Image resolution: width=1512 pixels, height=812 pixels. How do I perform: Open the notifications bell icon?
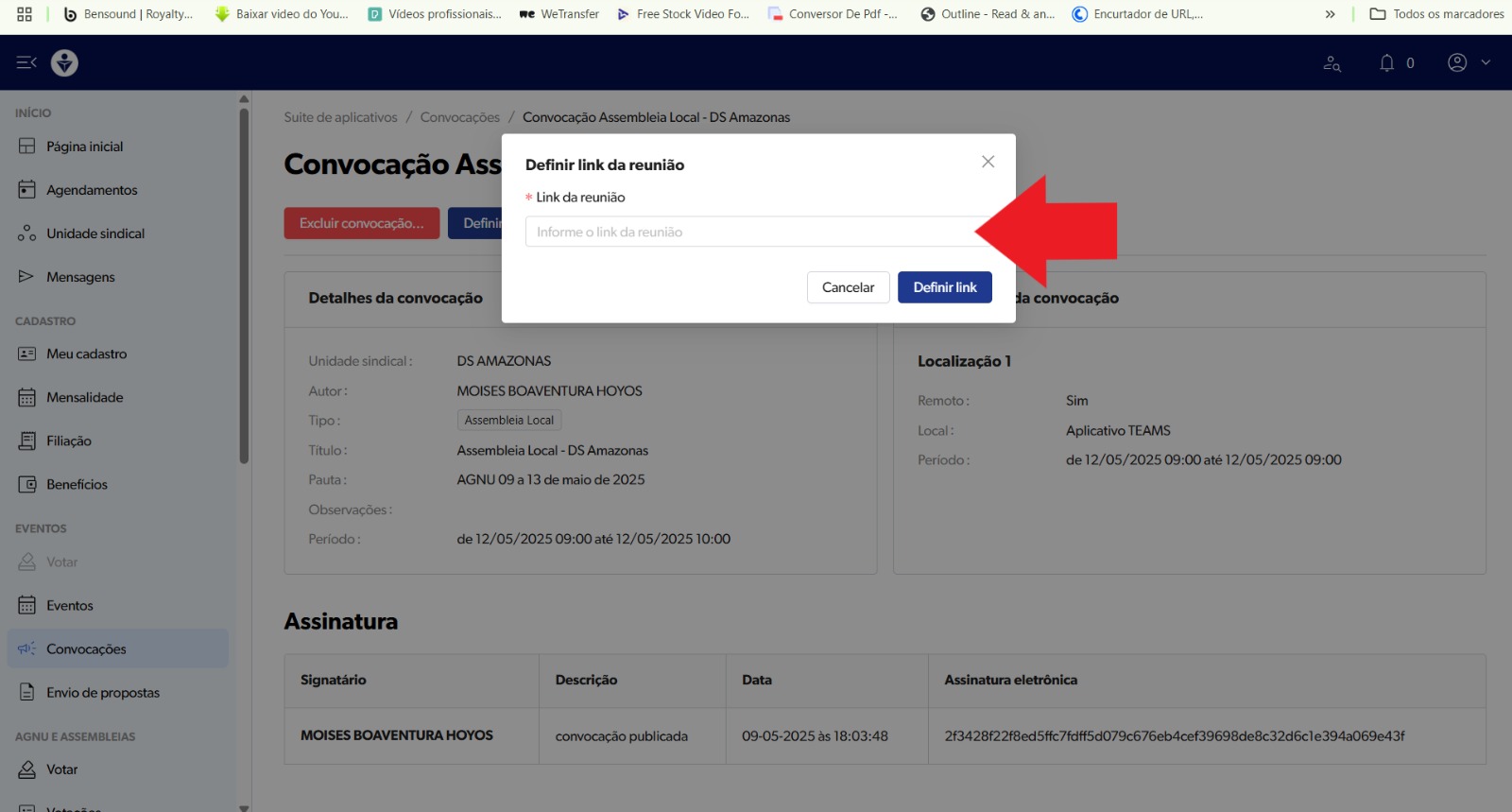[1386, 62]
